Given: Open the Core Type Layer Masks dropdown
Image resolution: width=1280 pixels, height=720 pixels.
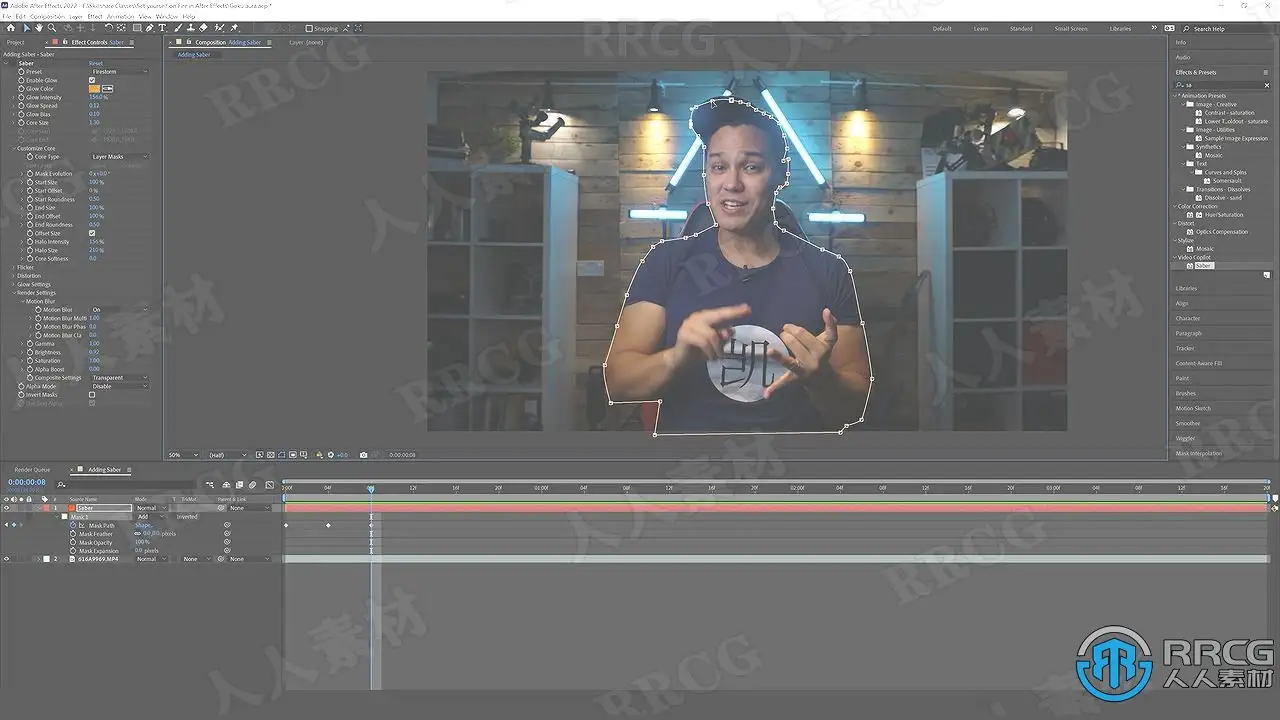Looking at the screenshot, I should coord(120,157).
